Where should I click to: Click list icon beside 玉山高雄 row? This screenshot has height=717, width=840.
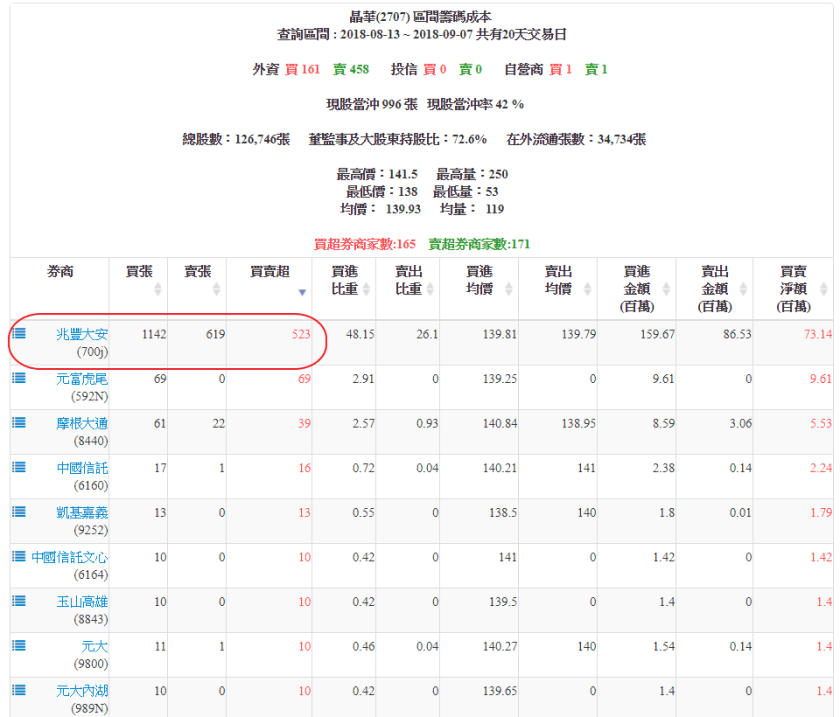pos(19,601)
